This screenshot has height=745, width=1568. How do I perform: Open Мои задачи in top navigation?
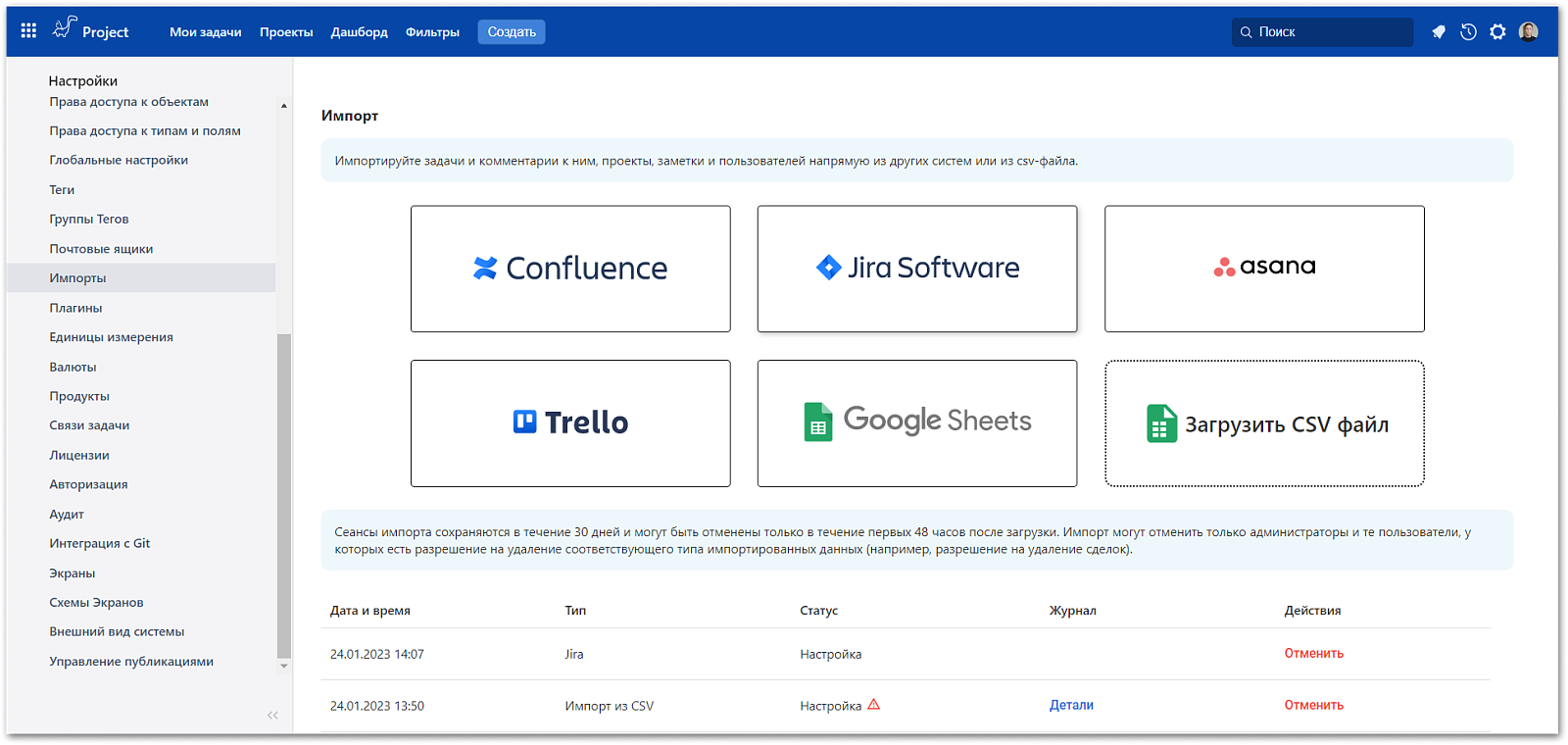coord(206,32)
